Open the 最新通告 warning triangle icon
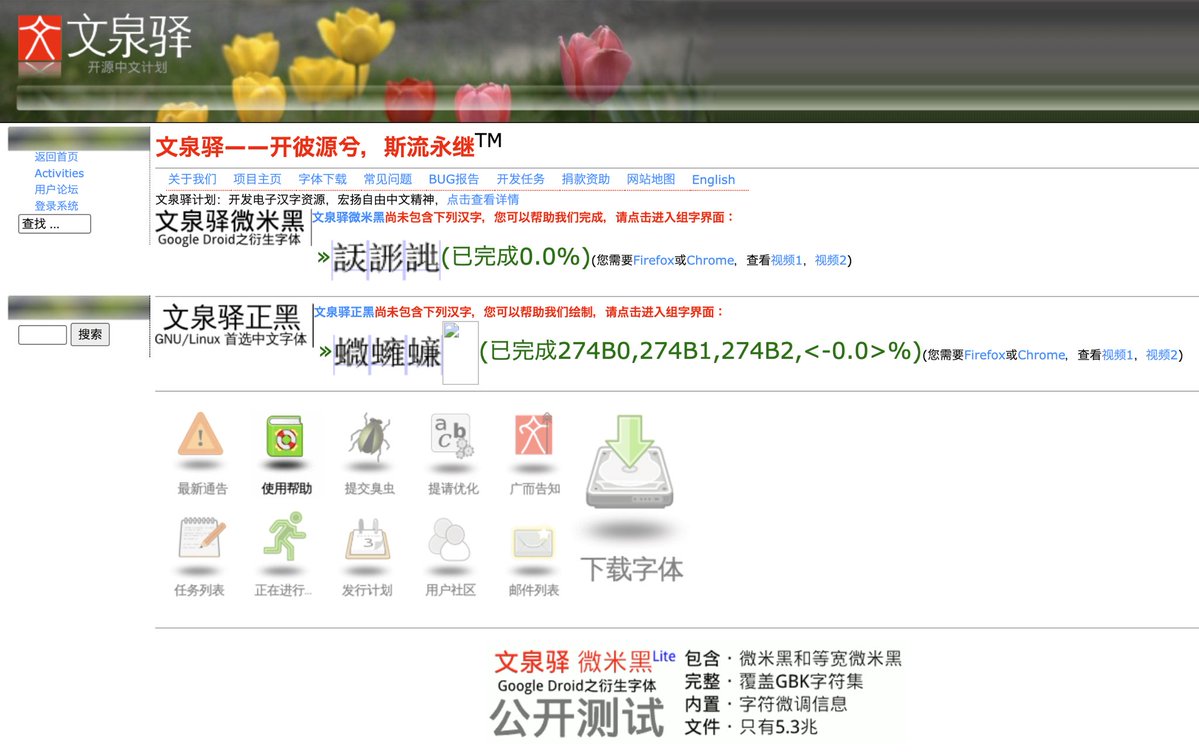The image size is (1199, 756). tap(200, 434)
